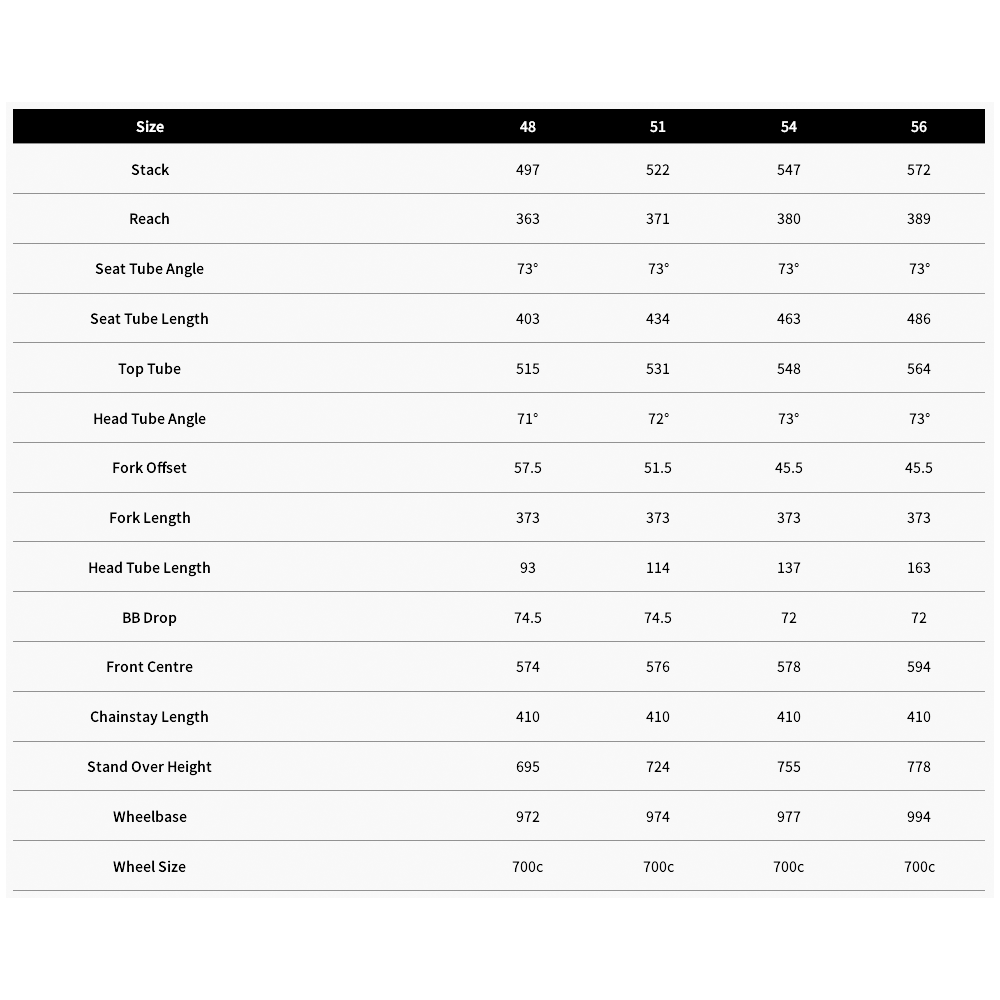Click the BB Drop row label
The width and height of the screenshot is (1000, 1000).
(149, 618)
